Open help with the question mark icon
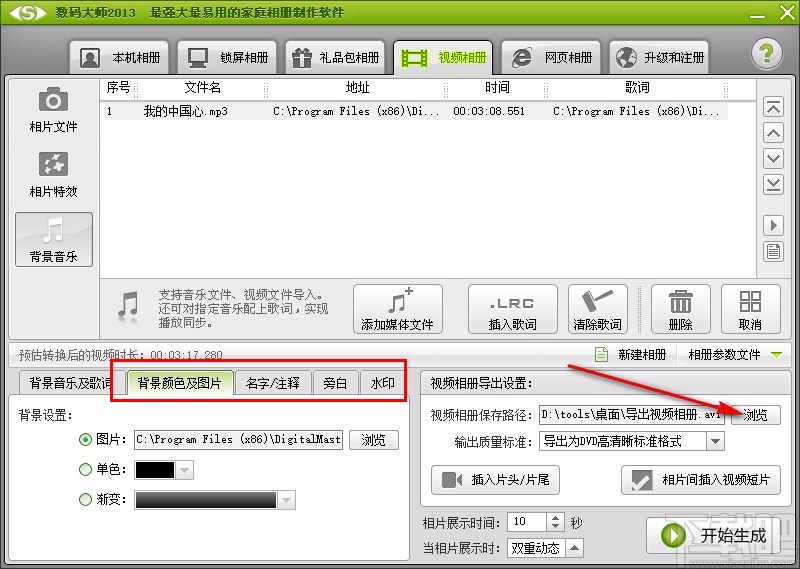Viewport: 800px width, 569px height. (x=766, y=54)
